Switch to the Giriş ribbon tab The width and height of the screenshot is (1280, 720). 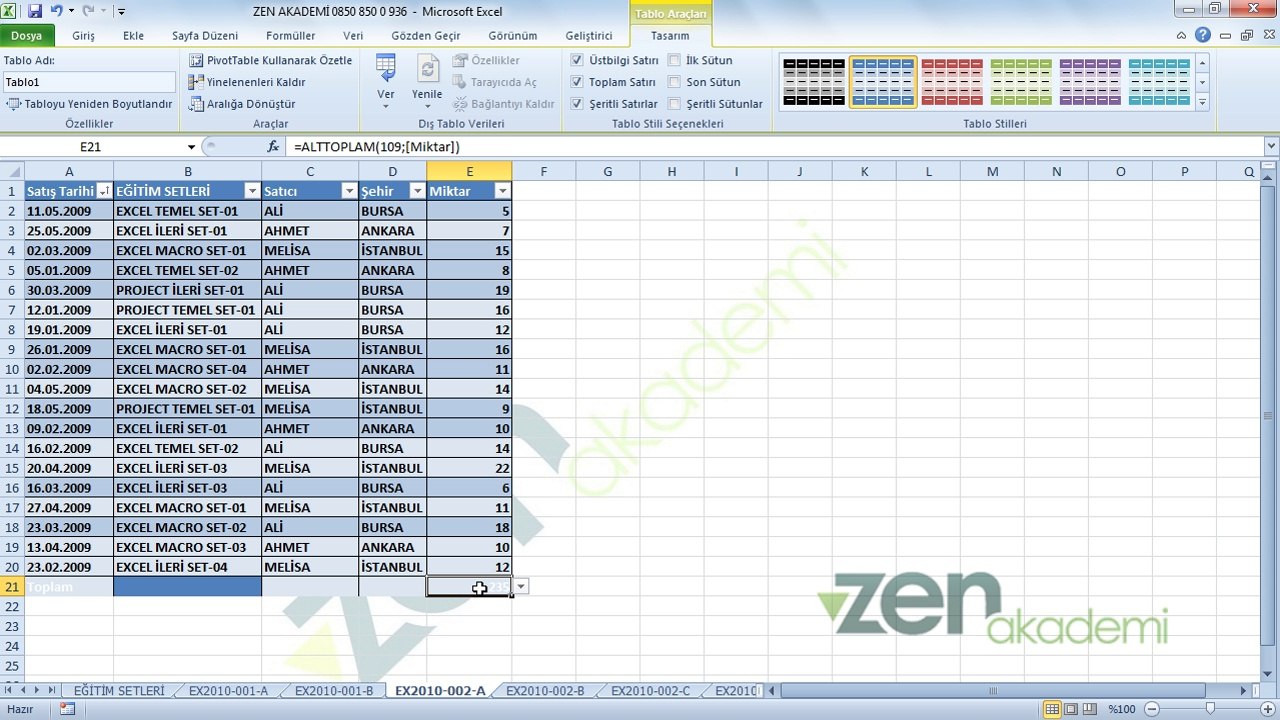pyautogui.click(x=83, y=36)
